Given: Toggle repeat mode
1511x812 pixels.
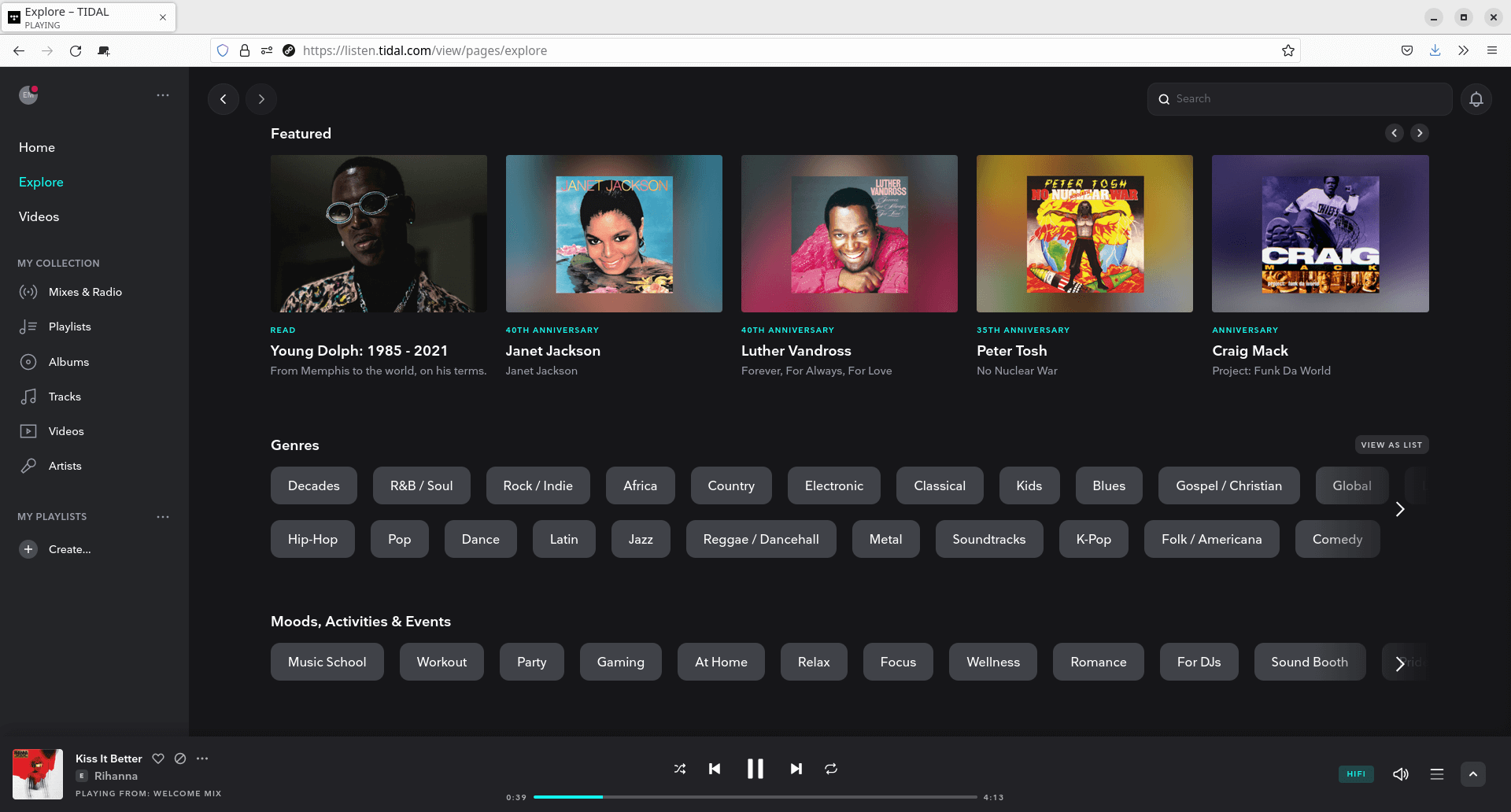Looking at the screenshot, I should 831,769.
